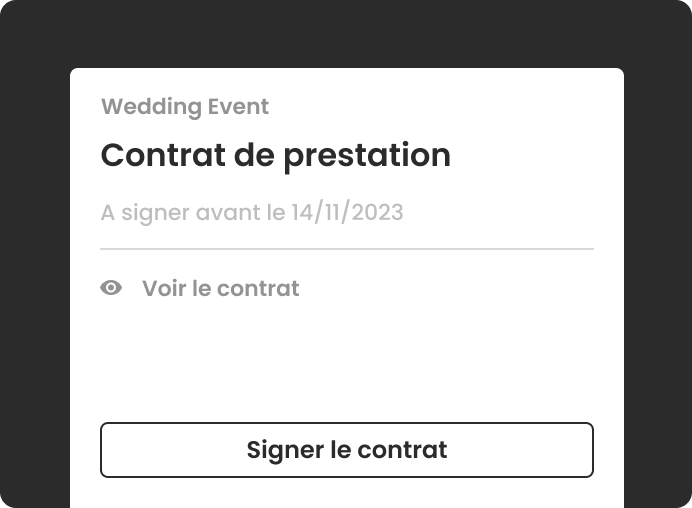The height and width of the screenshot is (508, 692).
Task: Select the Wedding Event label
Action: [x=185, y=107]
